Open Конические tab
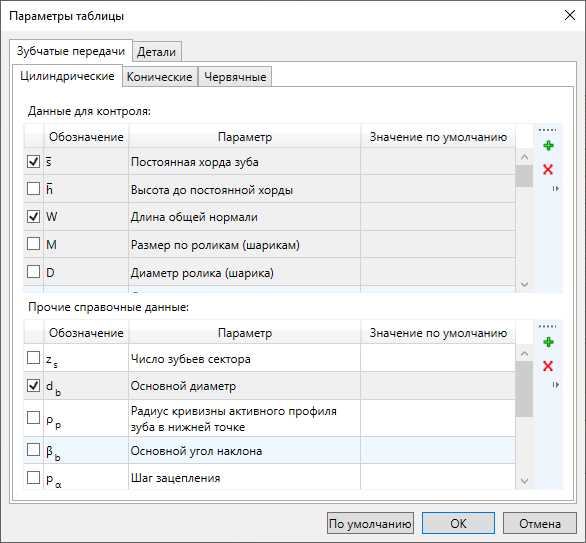This screenshot has height=543, width=586. [x=160, y=77]
